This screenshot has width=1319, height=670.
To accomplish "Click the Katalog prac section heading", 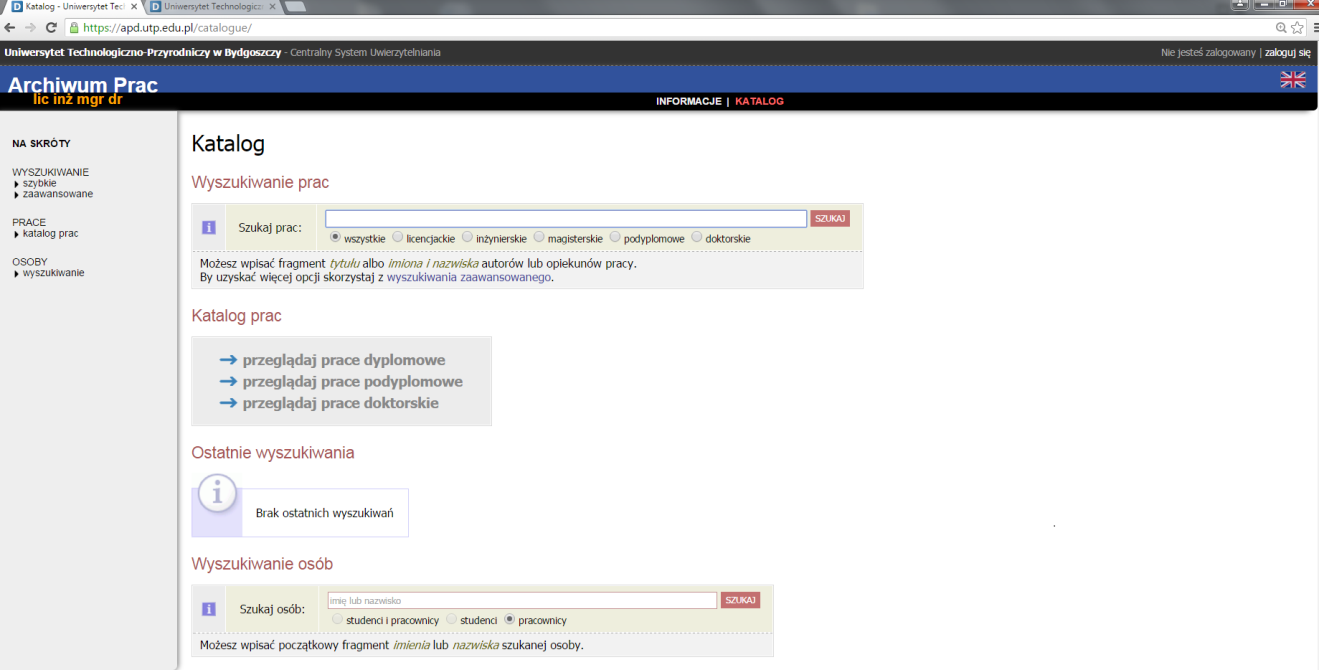I will (x=237, y=316).
